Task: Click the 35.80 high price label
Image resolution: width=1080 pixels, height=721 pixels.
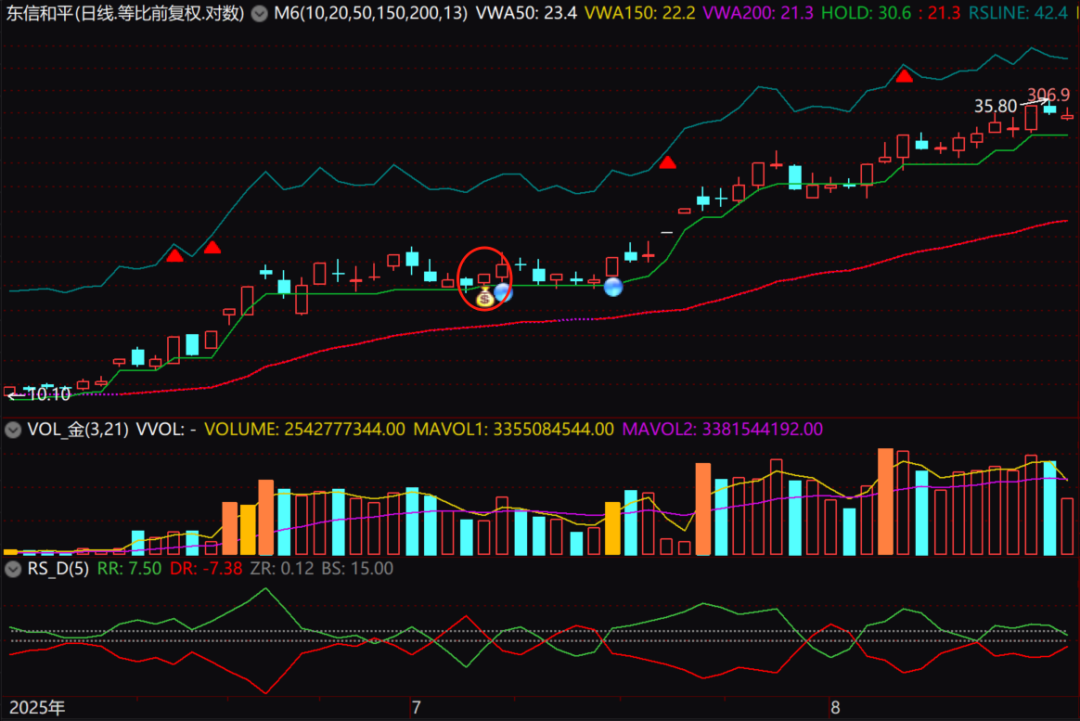Action: coord(995,106)
